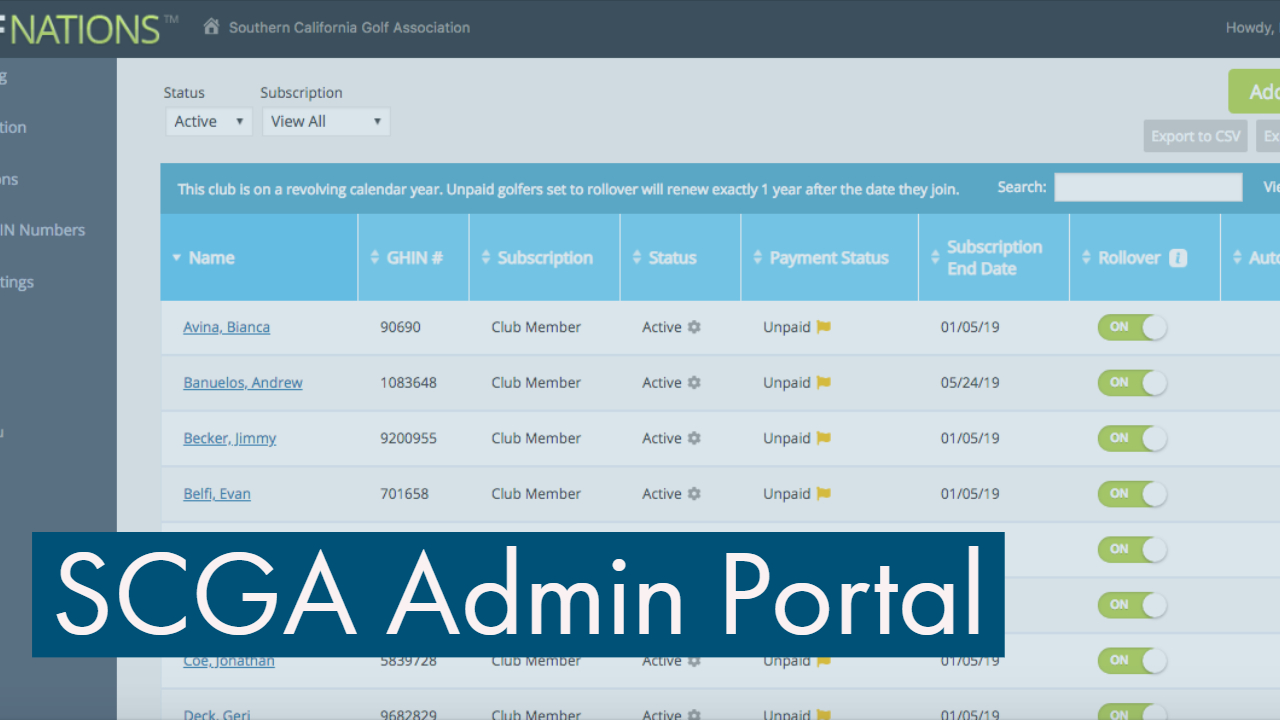Screen dimensions: 1280x720
Task: Click the home icon beside Southern California Golf Association
Action: point(211,27)
